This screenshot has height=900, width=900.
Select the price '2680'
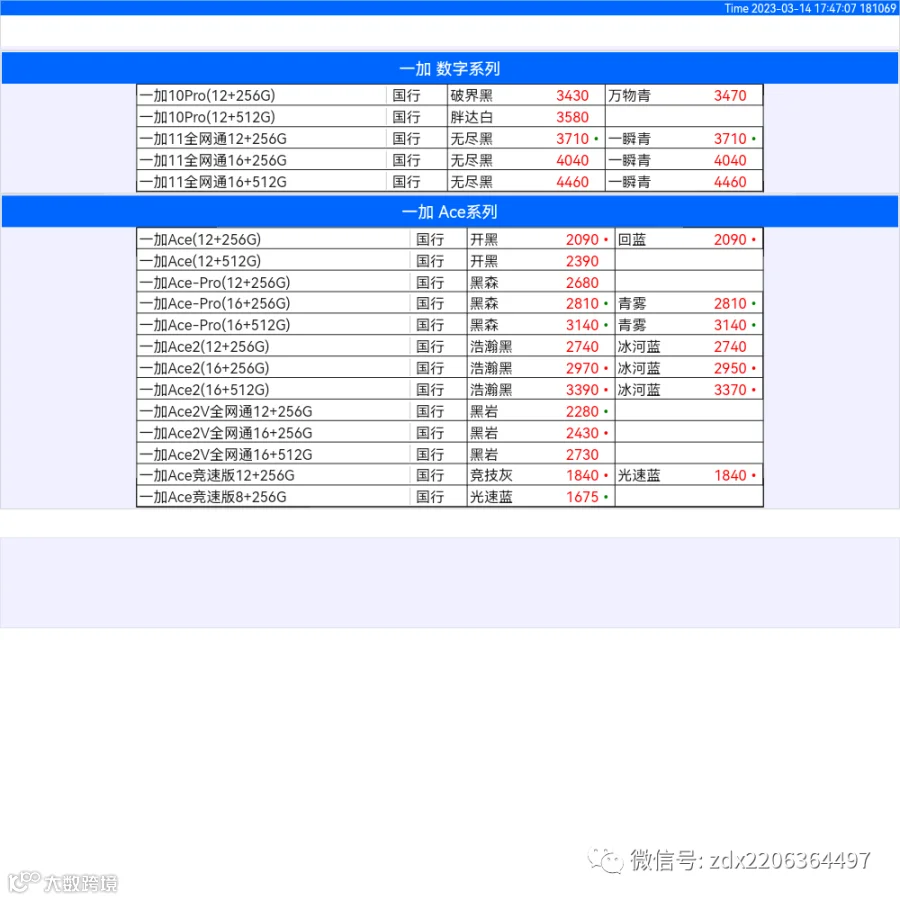pos(582,282)
